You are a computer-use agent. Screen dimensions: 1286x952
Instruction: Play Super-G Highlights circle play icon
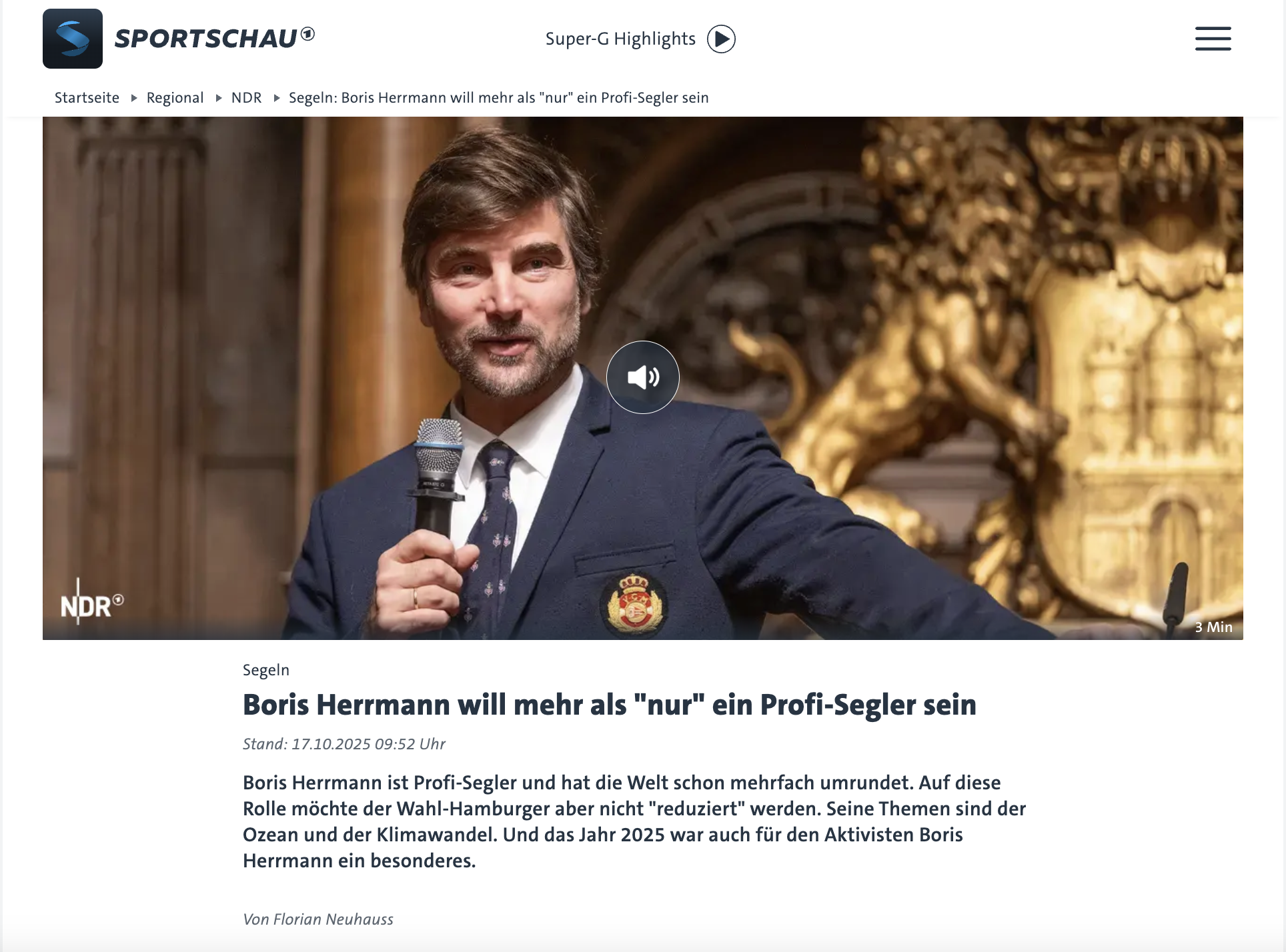tap(721, 39)
